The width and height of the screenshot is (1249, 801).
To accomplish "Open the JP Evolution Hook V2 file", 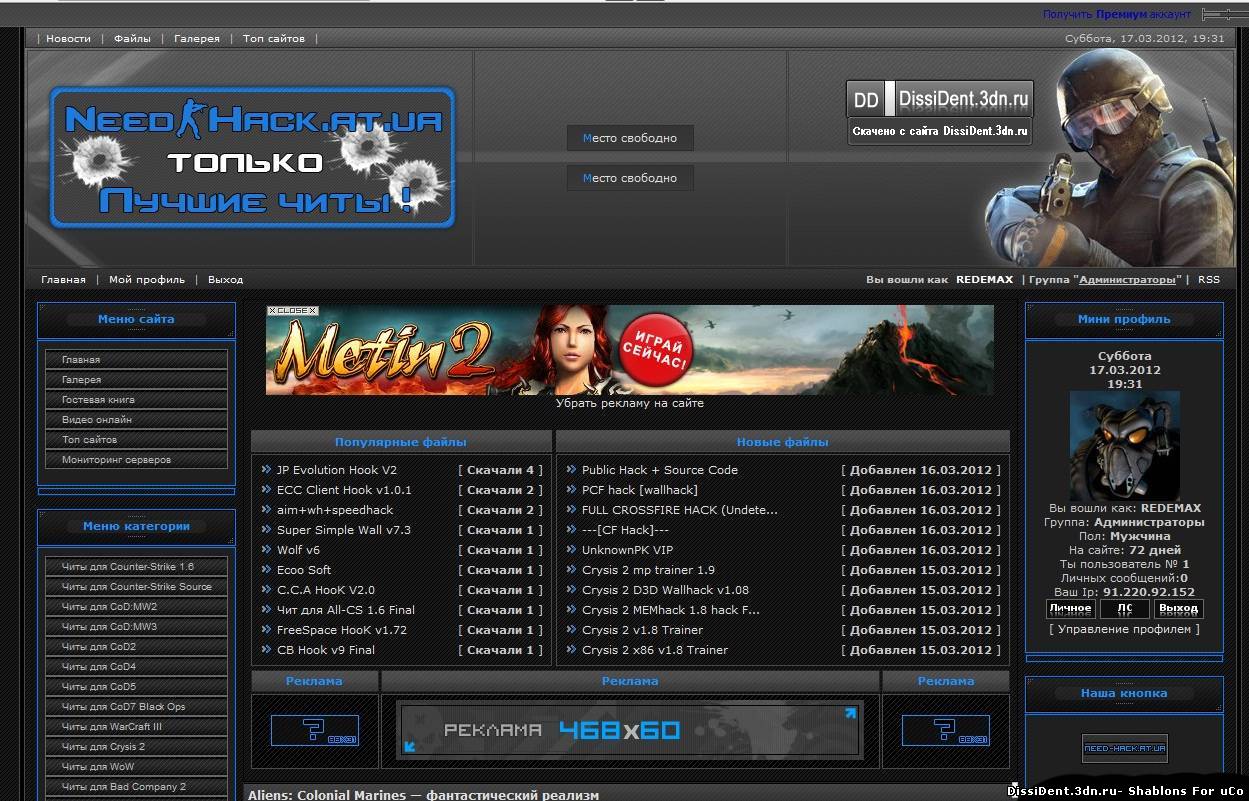I will 337,470.
